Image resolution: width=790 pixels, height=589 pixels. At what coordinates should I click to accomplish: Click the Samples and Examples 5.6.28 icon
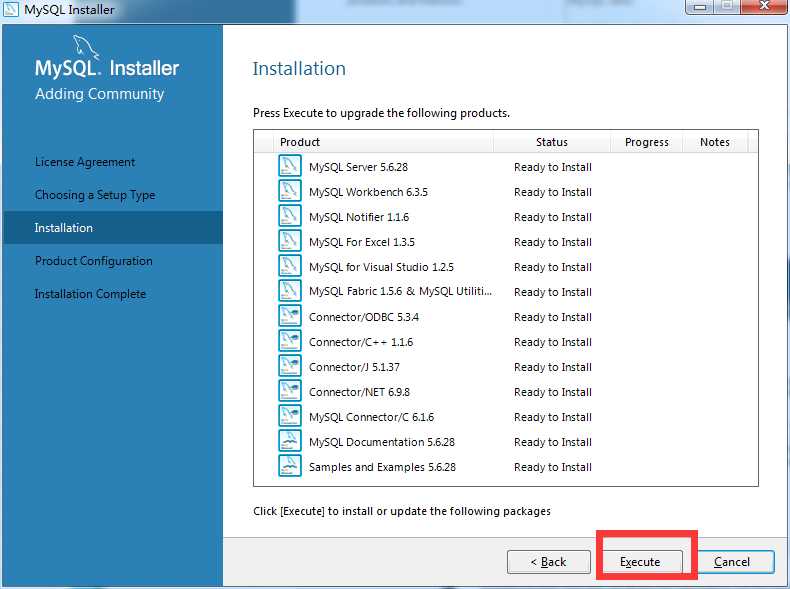click(290, 466)
